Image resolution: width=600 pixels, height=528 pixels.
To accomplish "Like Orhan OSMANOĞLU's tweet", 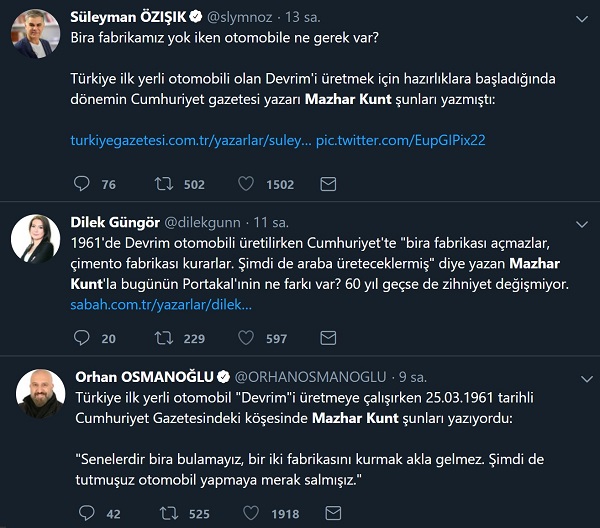I will click(248, 514).
